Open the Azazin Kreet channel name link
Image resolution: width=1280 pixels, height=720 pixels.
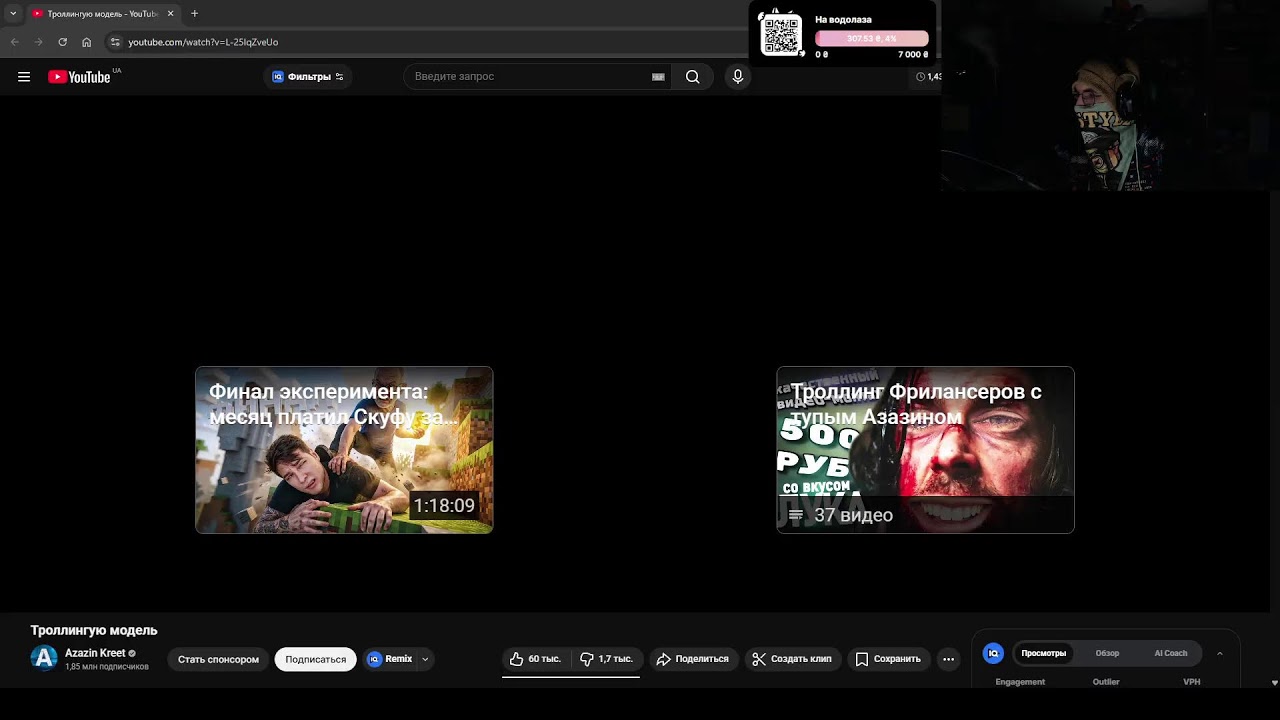pyautogui.click(x=95, y=653)
